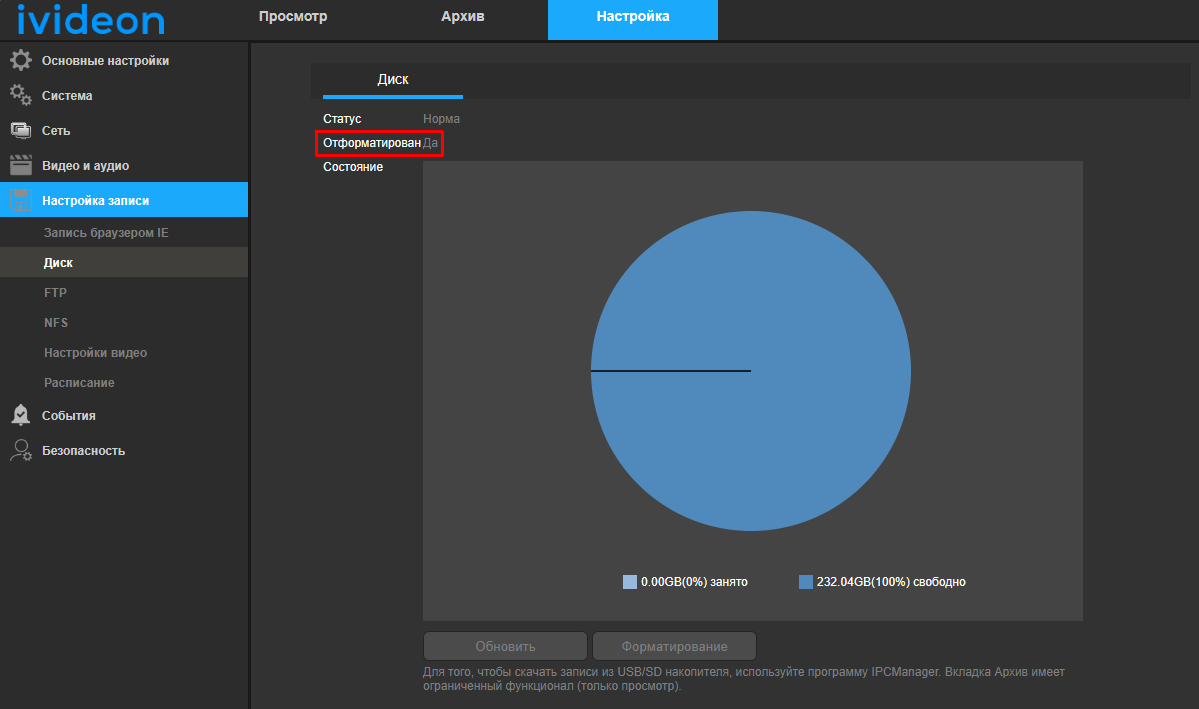This screenshot has height=709, width=1199.
Task: Click the gear icon for Основные настройки
Action: [21, 60]
